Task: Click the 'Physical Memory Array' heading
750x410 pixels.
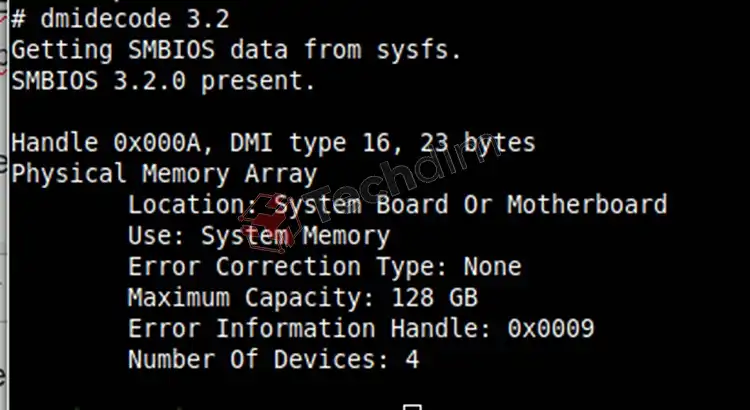Action: click(x=164, y=174)
